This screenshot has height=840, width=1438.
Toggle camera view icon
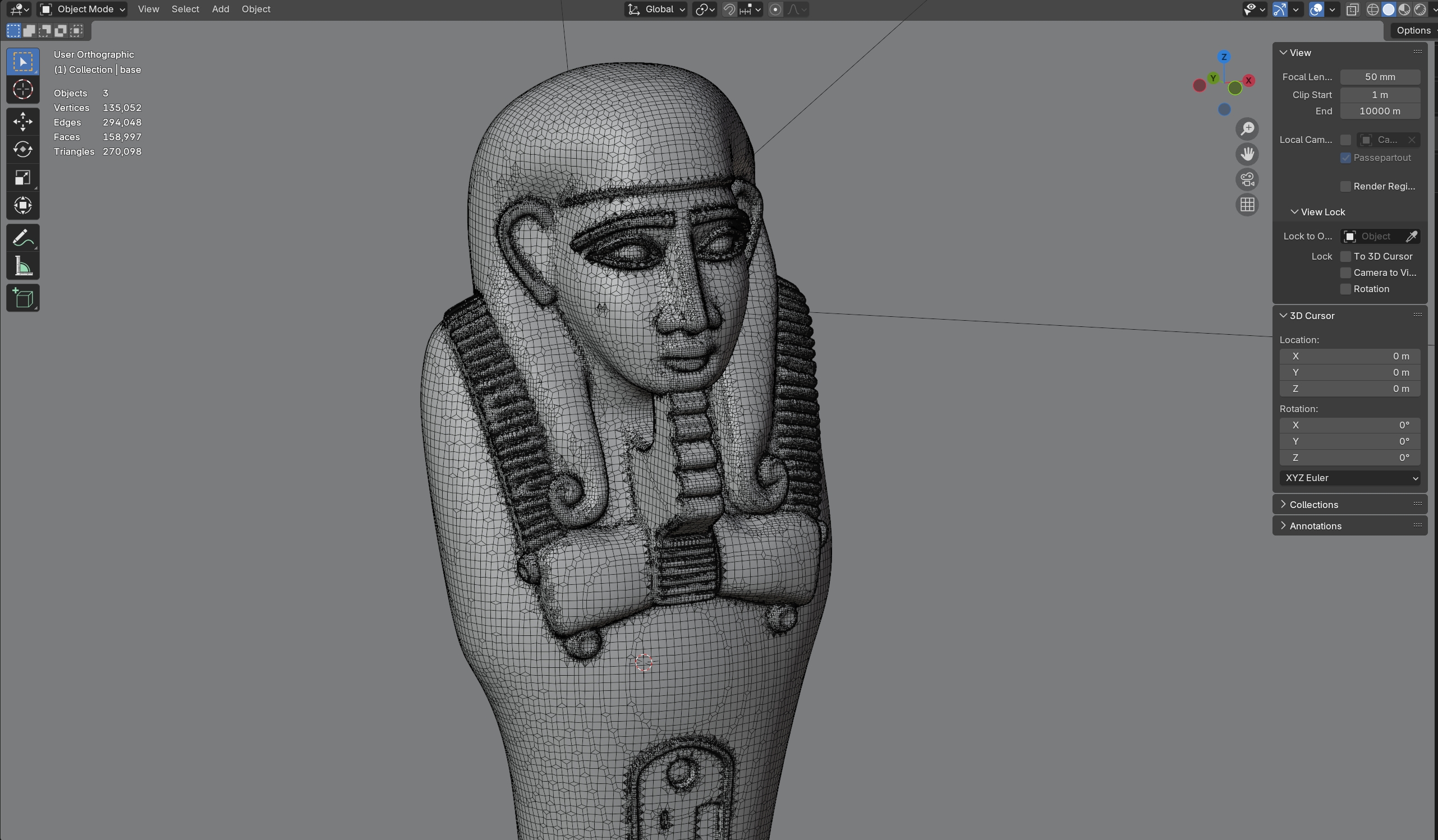click(1247, 179)
